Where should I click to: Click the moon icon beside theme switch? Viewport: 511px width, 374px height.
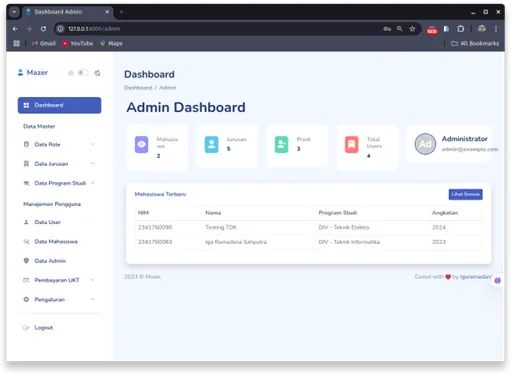tap(97, 73)
